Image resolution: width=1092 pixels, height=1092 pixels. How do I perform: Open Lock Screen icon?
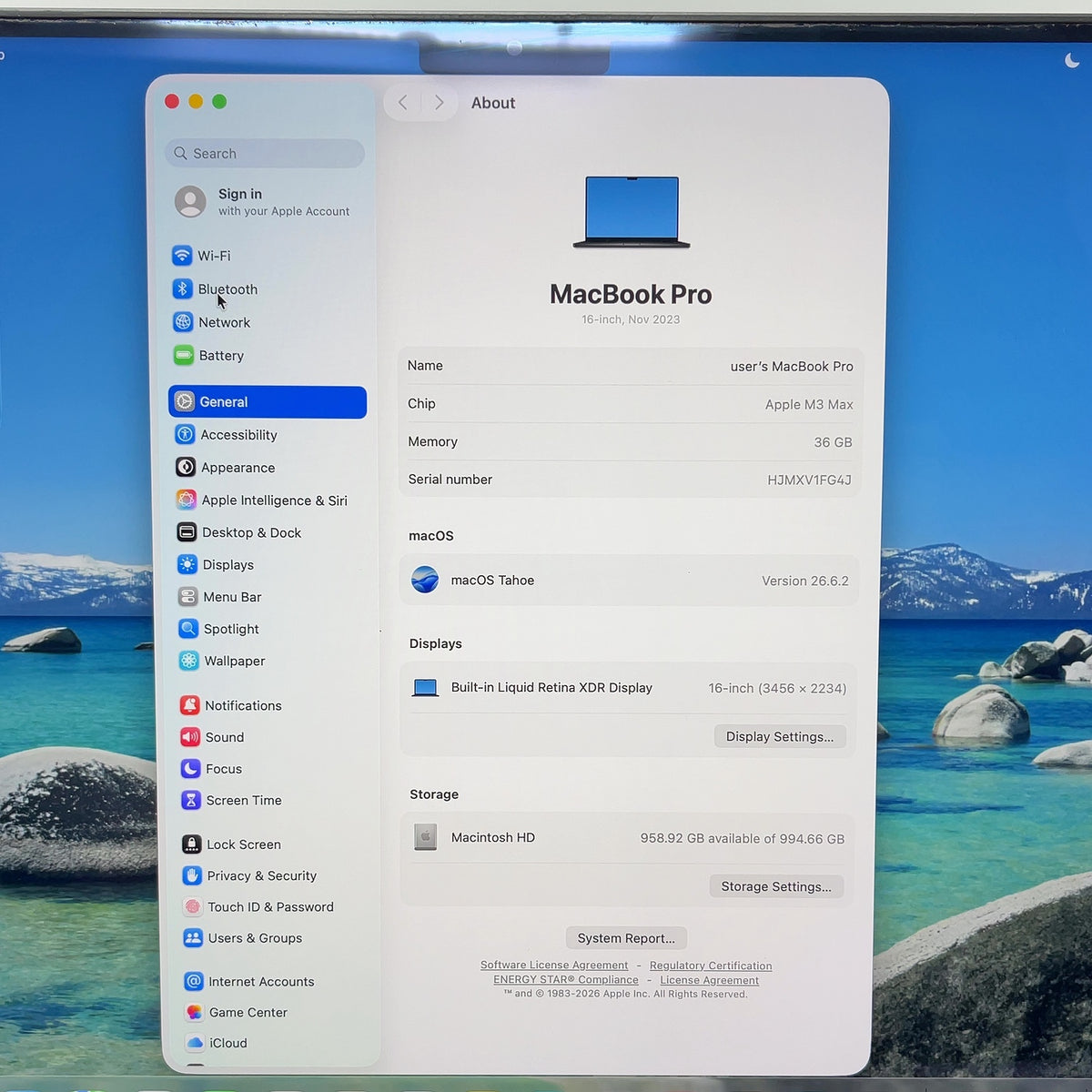click(x=191, y=844)
